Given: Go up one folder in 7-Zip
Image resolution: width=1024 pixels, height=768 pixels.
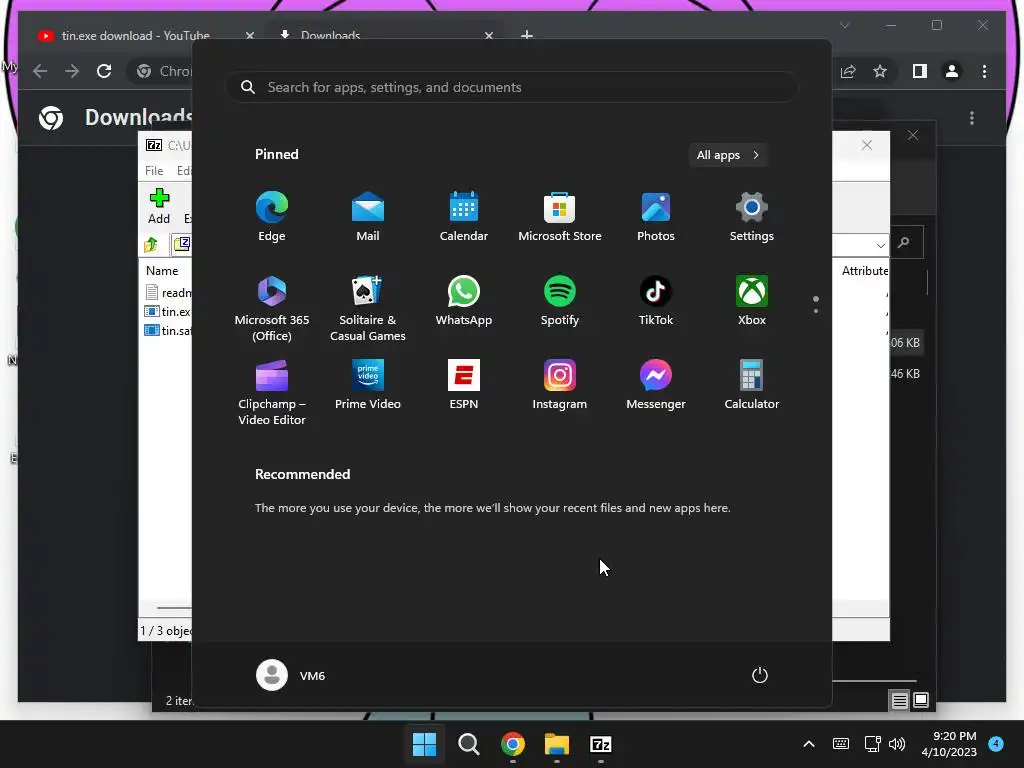Looking at the screenshot, I should coord(152,244).
